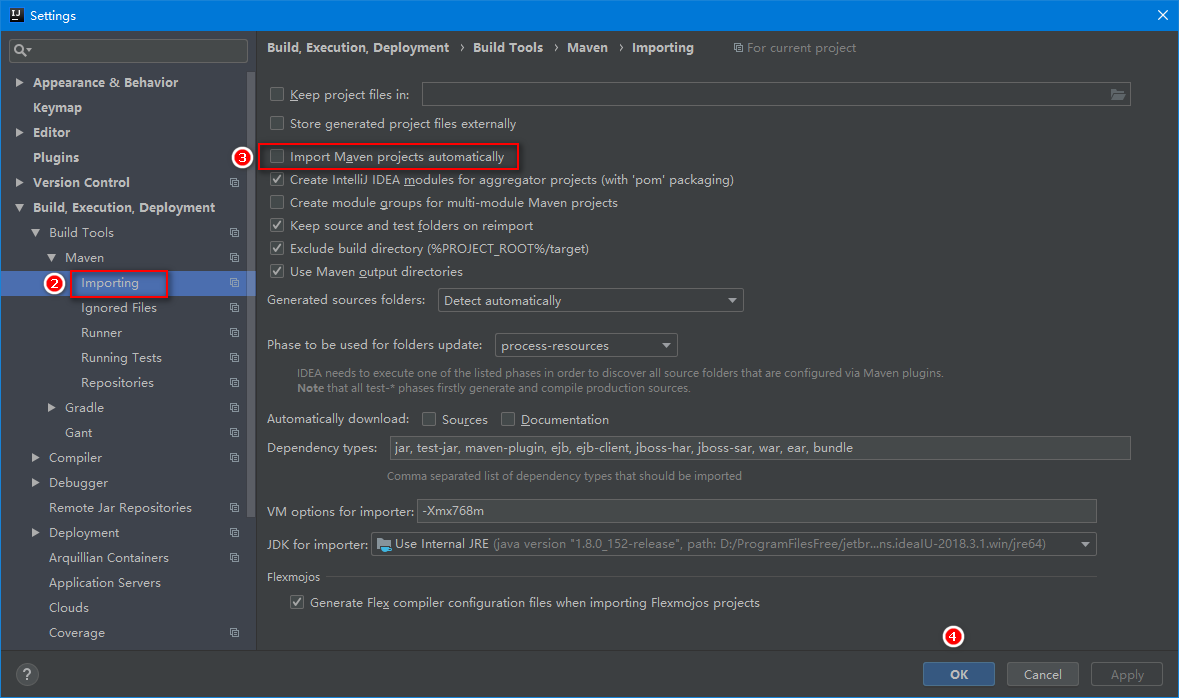Click the Apply button

tap(1126, 674)
